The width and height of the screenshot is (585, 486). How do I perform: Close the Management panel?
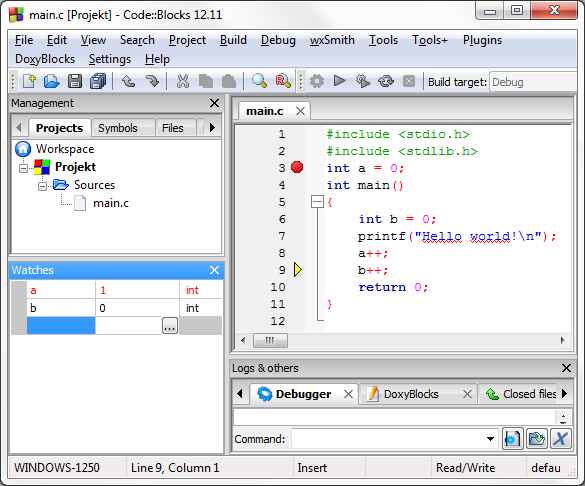pyautogui.click(x=214, y=103)
